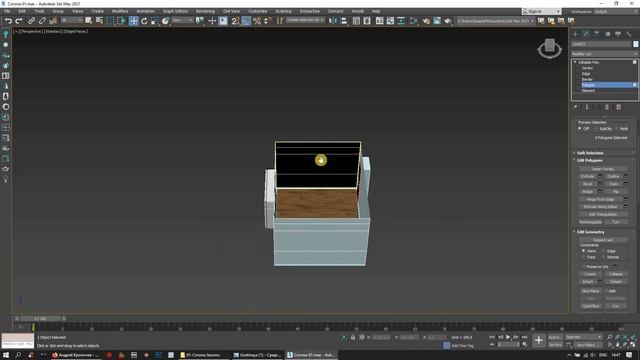Screen dimensions: 640x360
Task: Click the time slider handle
Action: [40, 318]
